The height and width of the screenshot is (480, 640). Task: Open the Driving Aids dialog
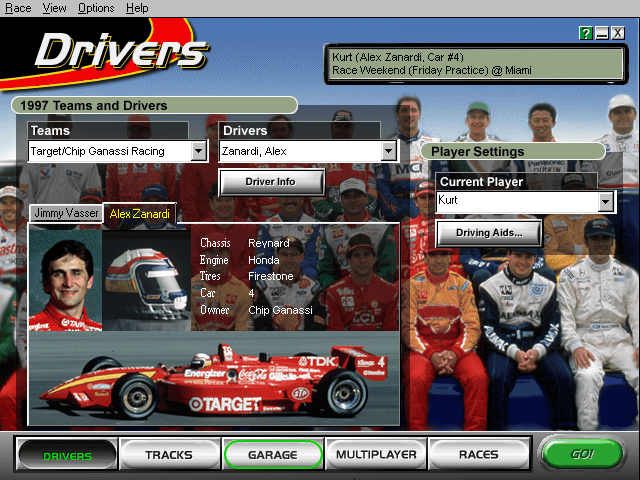(489, 233)
